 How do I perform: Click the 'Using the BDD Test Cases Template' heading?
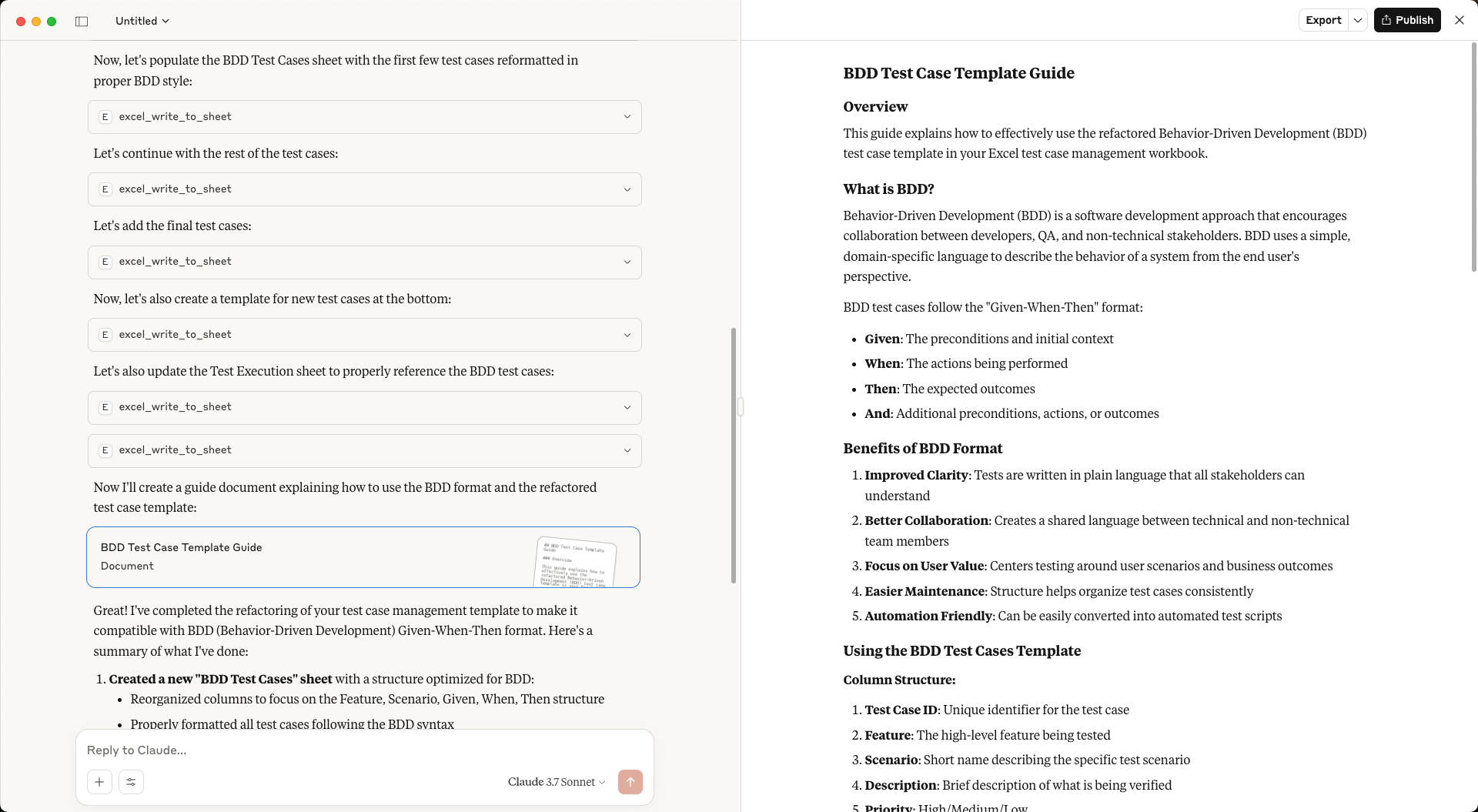coord(961,651)
